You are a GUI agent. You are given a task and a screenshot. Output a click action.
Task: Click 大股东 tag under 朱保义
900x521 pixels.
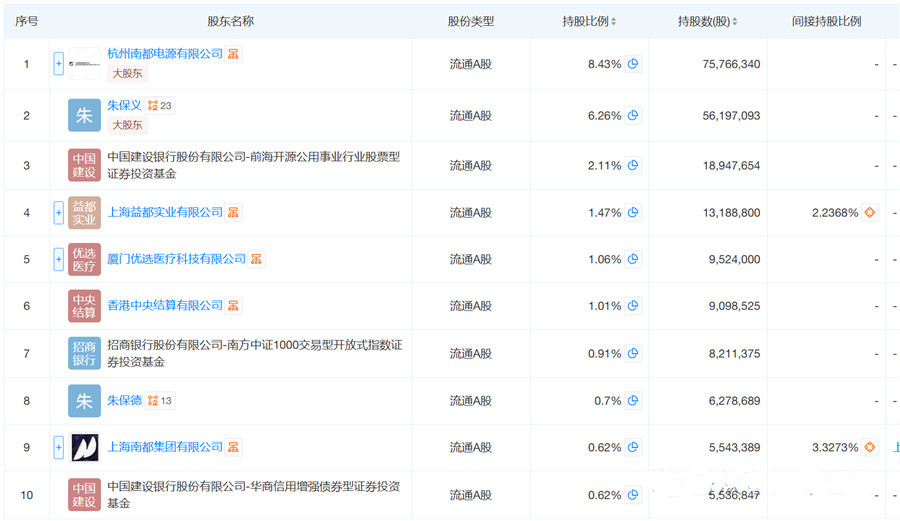click(127, 125)
